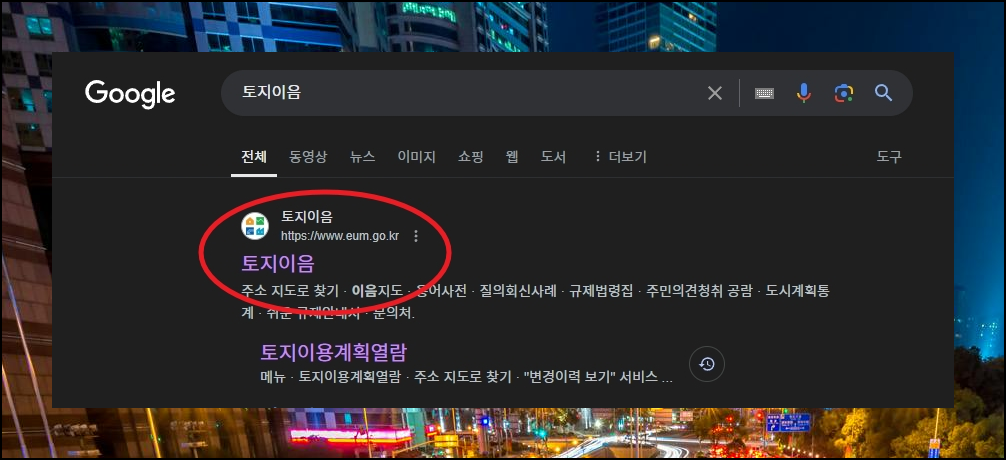Click the 규제법령집 snippet text
This screenshot has height=460, width=1006.
click(x=603, y=291)
